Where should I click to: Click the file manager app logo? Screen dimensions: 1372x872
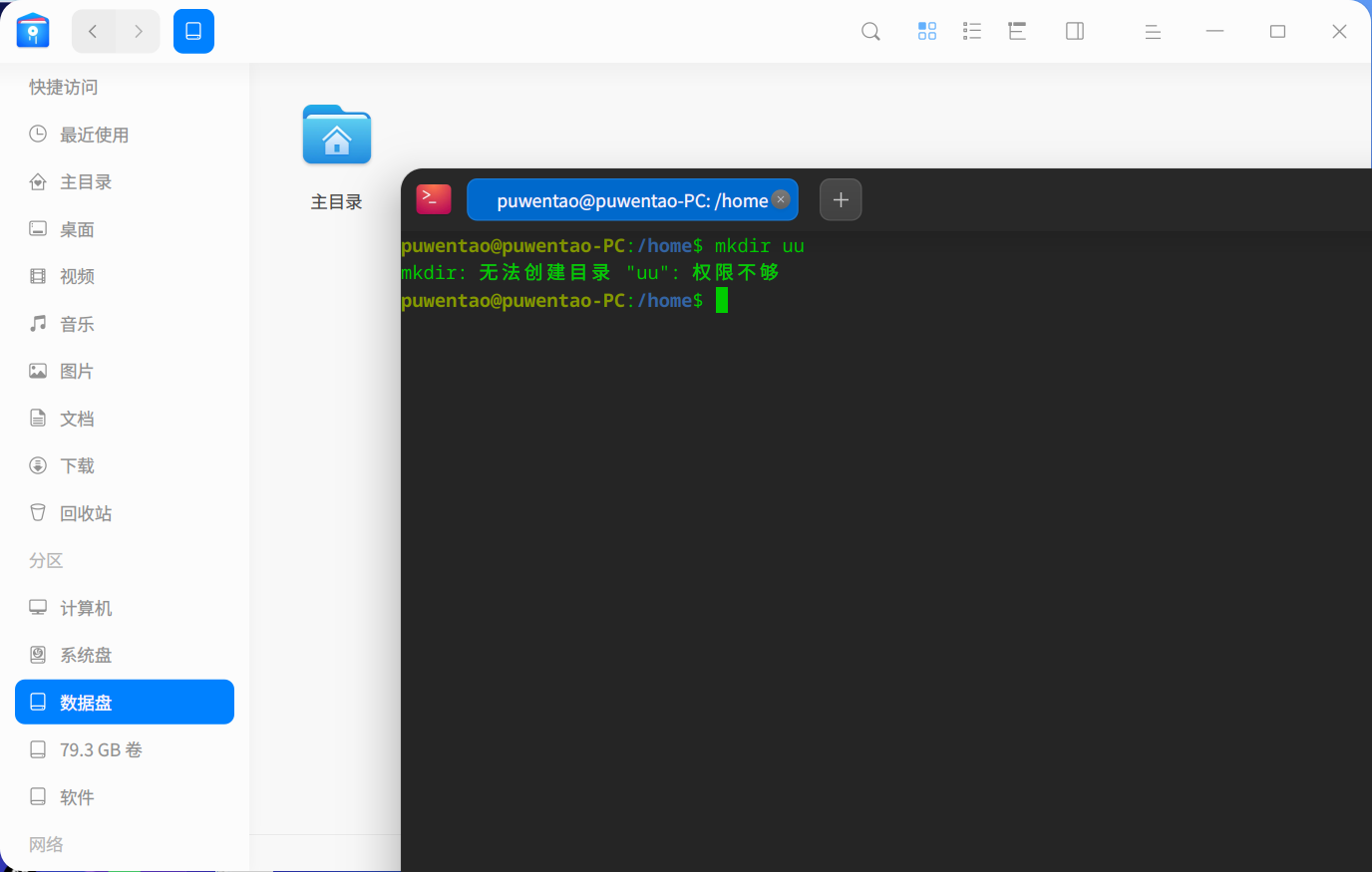[x=33, y=31]
